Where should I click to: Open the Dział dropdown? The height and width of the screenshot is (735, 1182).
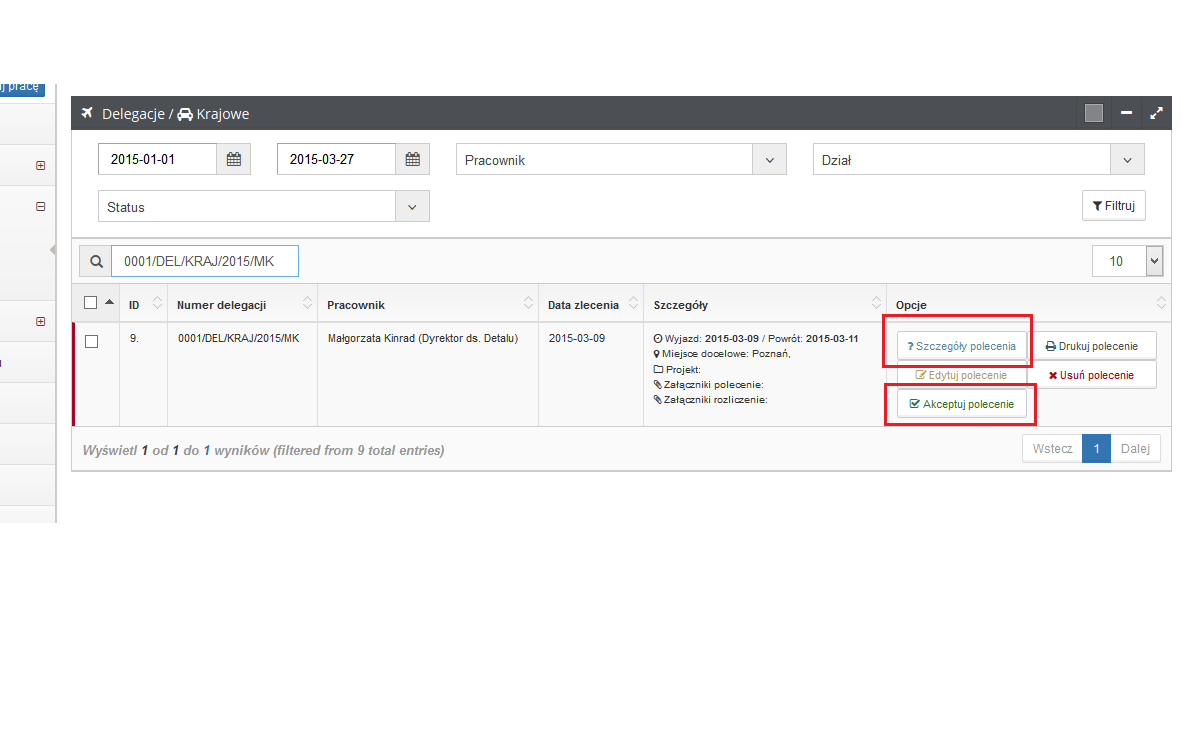pos(978,160)
